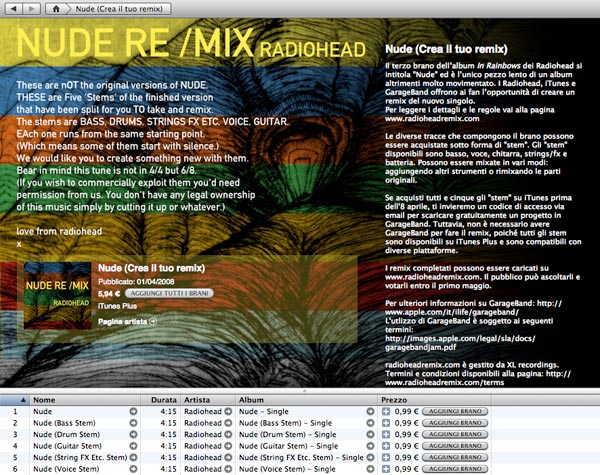Click the Radiohead artist arrow in the Voice Stem row

tap(228, 469)
